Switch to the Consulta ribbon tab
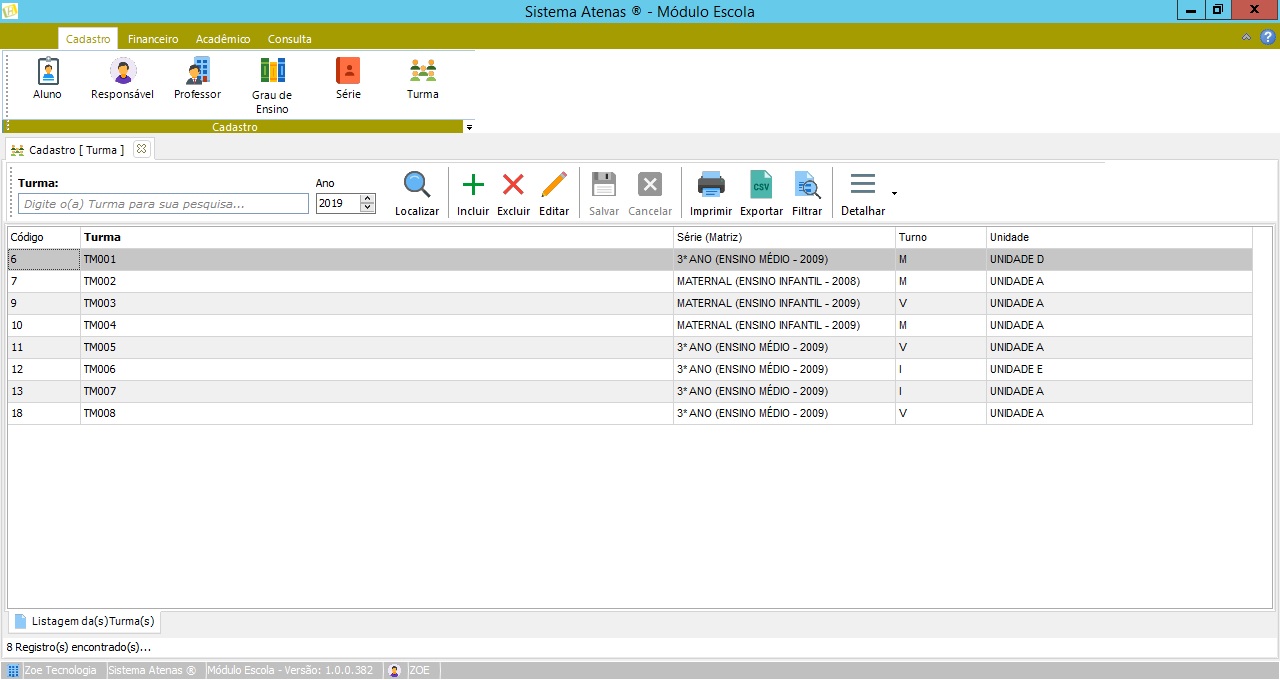Screen dimensions: 1280x680 click(290, 39)
